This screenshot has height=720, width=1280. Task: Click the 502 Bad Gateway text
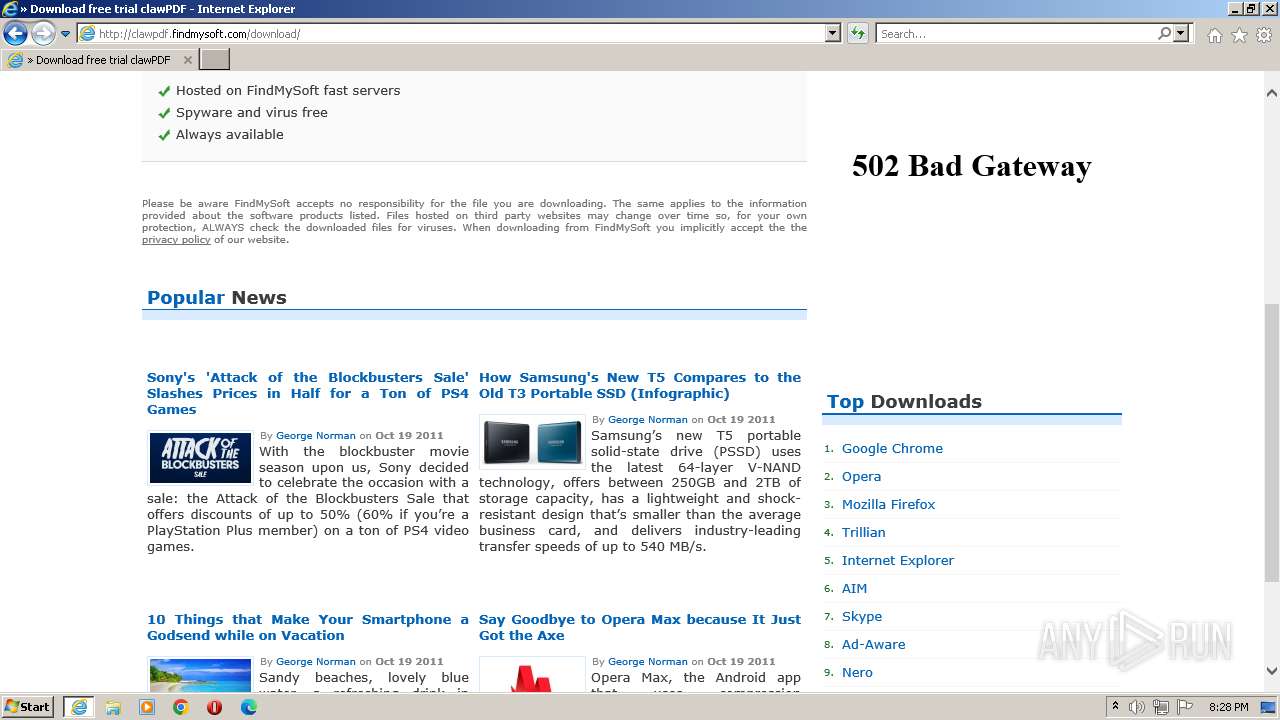coord(972,166)
